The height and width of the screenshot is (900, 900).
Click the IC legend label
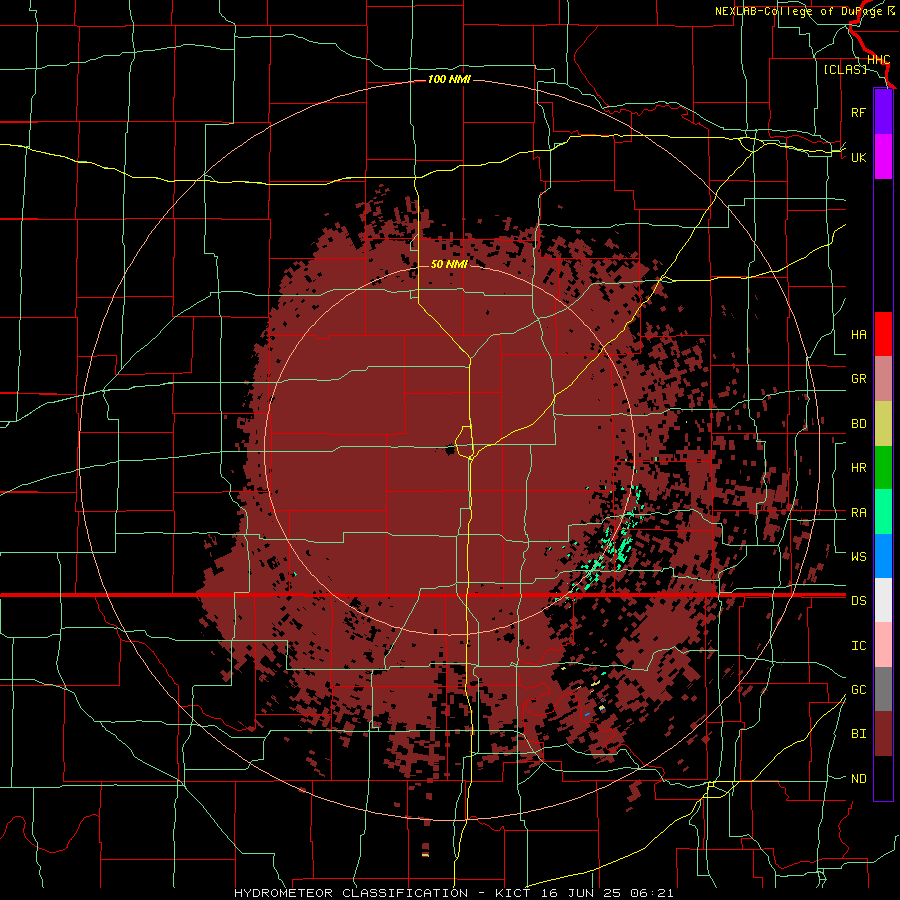tap(859, 646)
